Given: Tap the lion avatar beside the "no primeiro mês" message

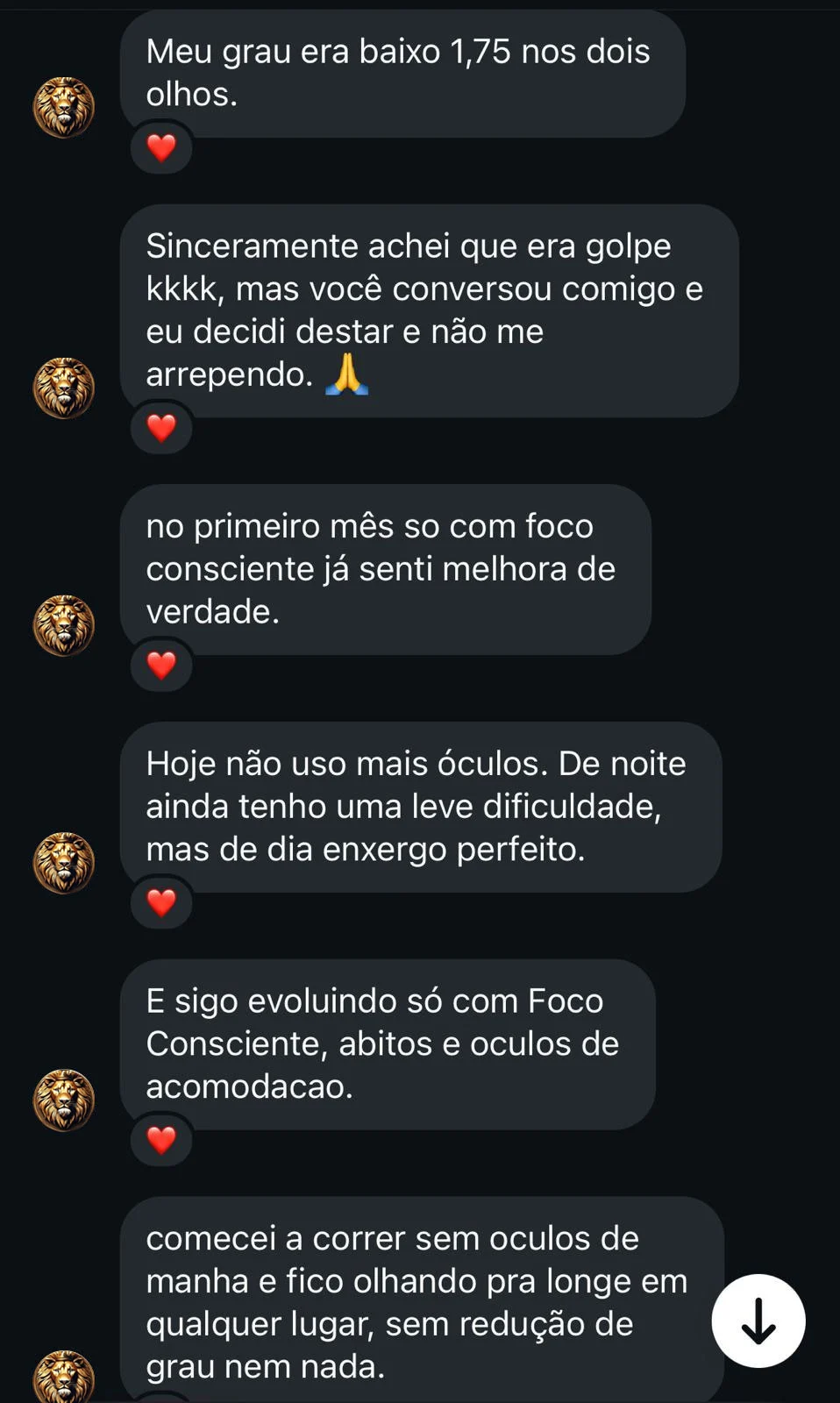Looking at the screenshot, I should coord(63,625).
